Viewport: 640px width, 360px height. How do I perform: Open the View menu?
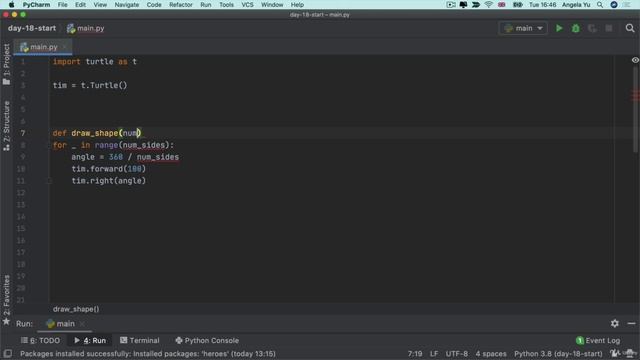[100, 4]
